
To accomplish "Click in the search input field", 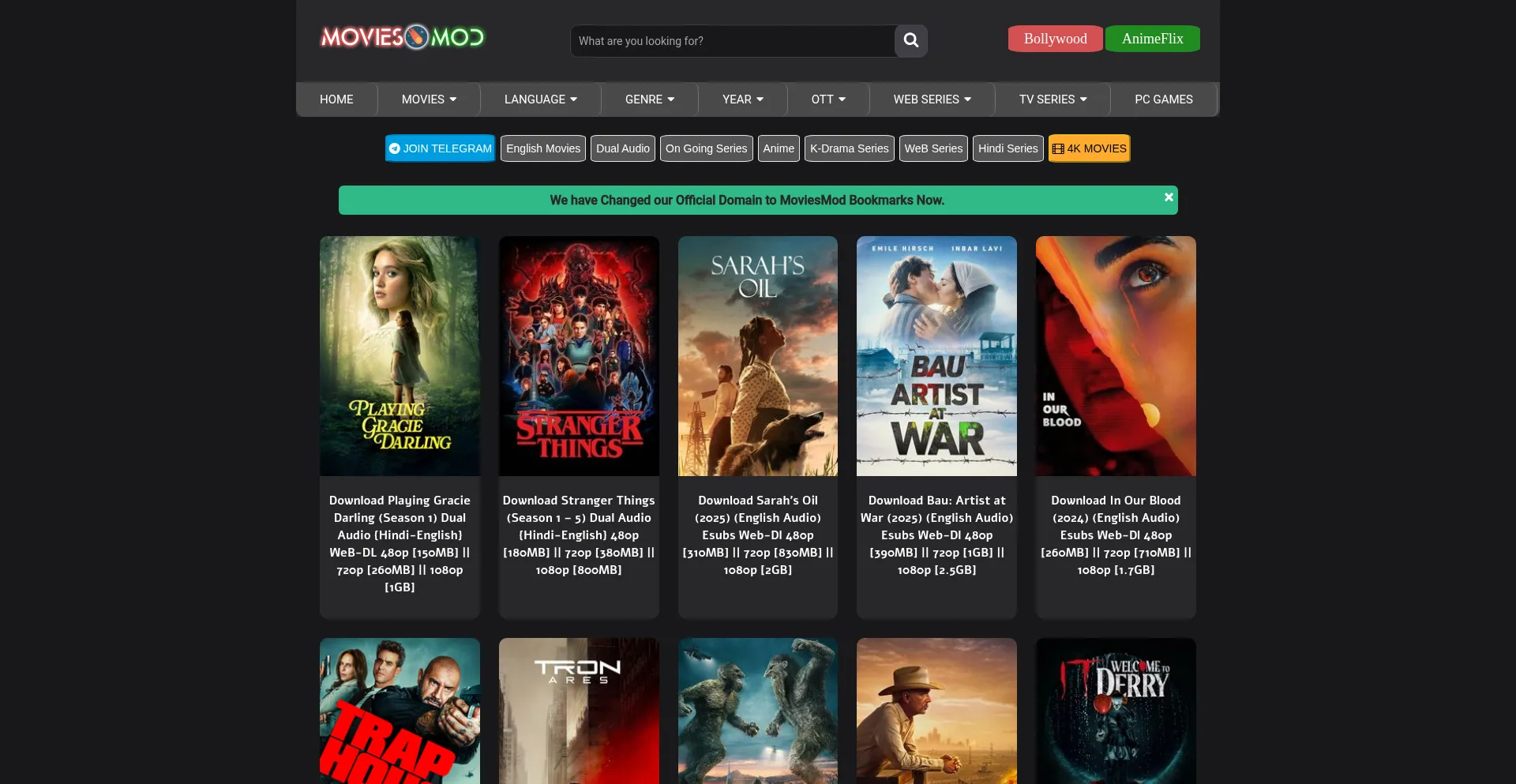I will point(732,41).
